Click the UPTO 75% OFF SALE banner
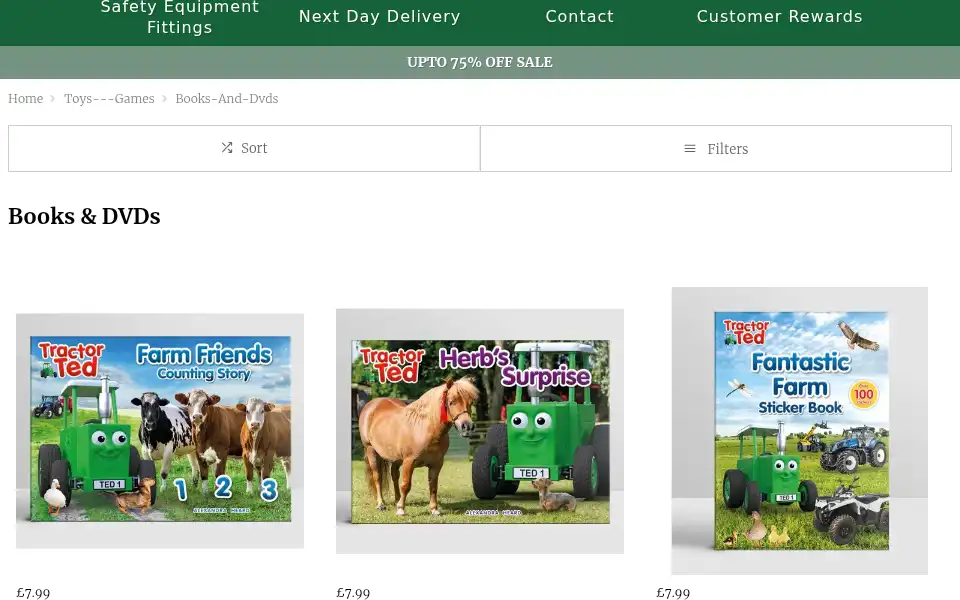 click(x=479, y=62)
